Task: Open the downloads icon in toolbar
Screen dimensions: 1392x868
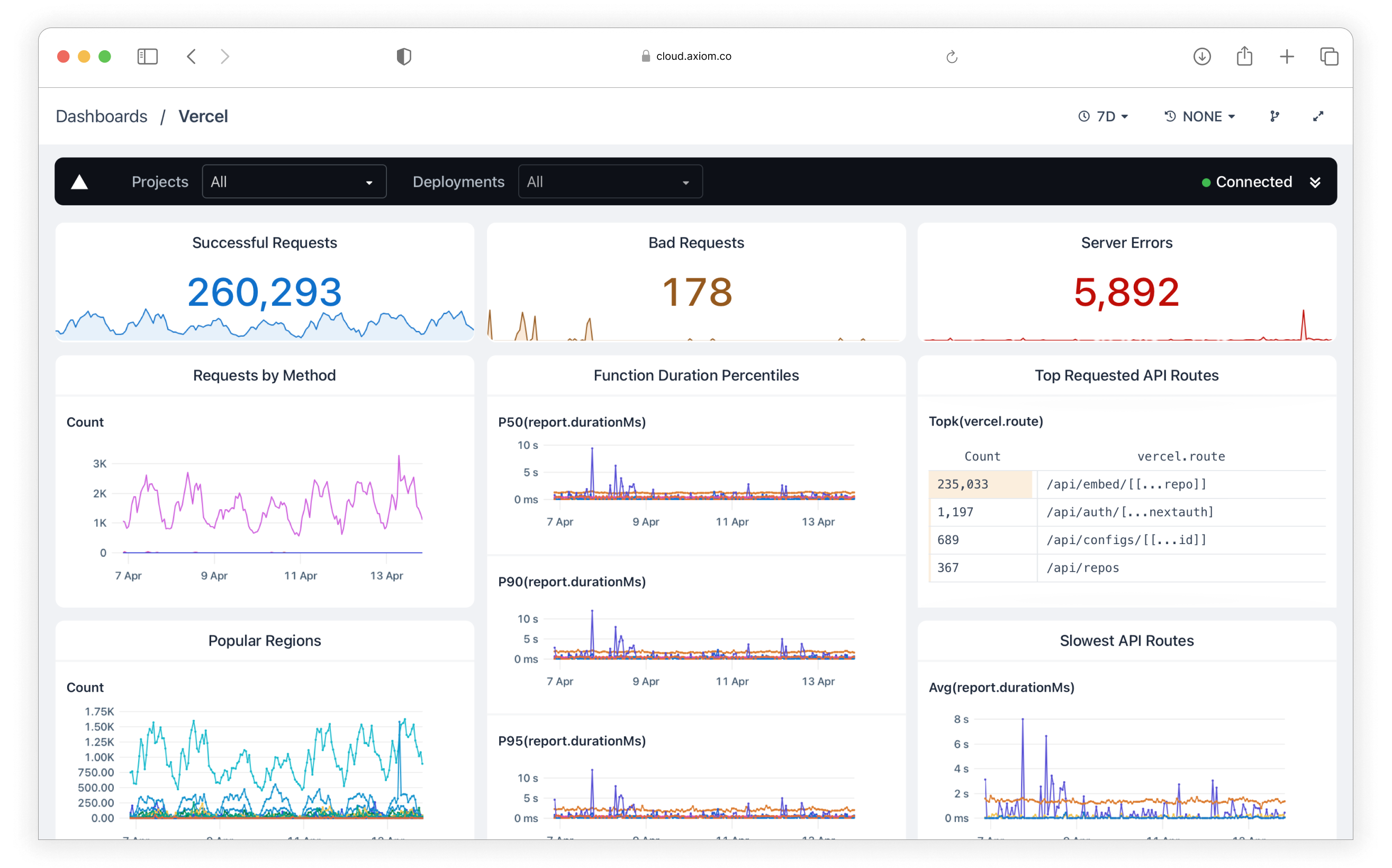Action: [1202, 56]
